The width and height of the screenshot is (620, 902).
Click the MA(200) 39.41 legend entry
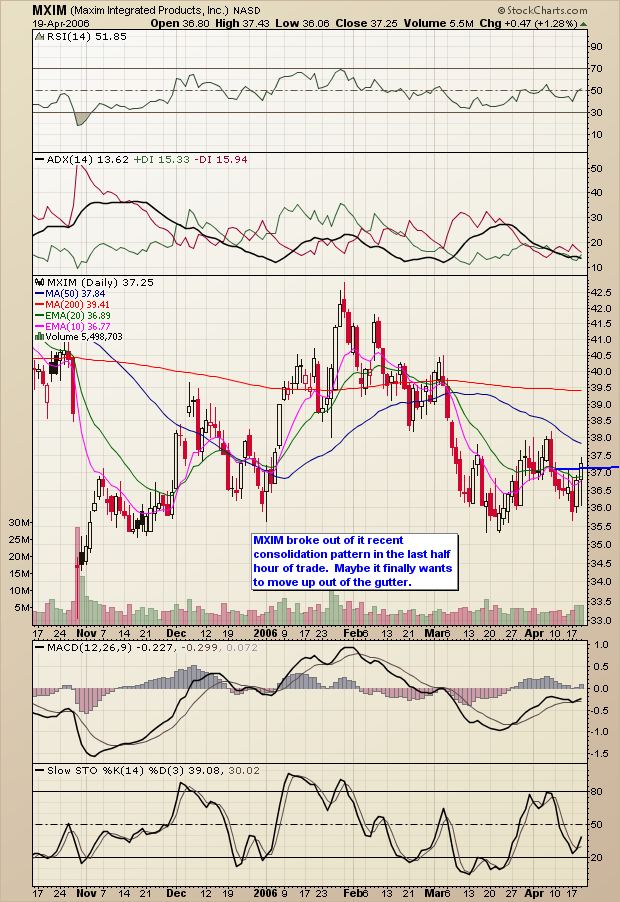(72, 304)
